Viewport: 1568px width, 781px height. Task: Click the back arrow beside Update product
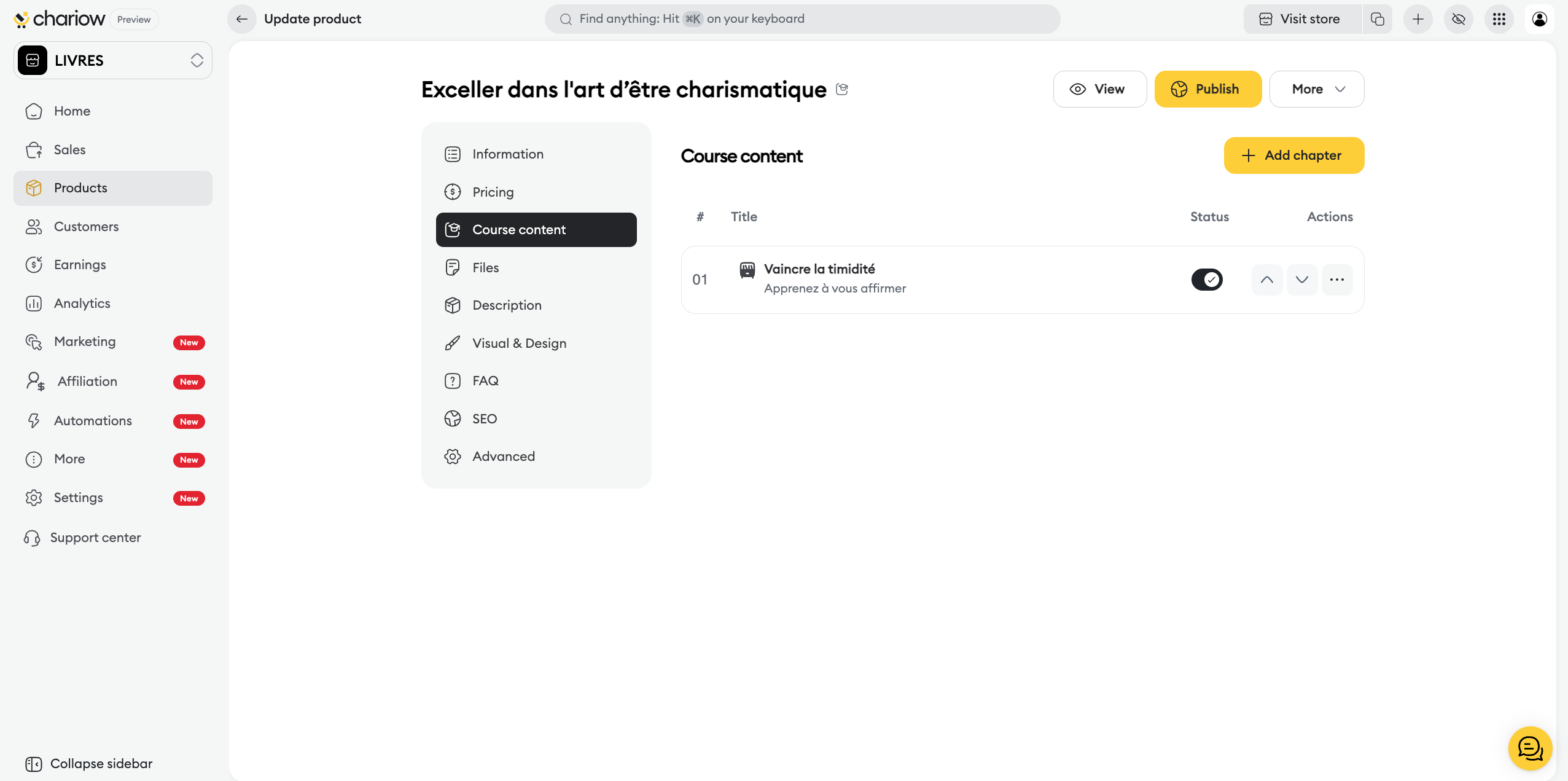click(242, 19)
